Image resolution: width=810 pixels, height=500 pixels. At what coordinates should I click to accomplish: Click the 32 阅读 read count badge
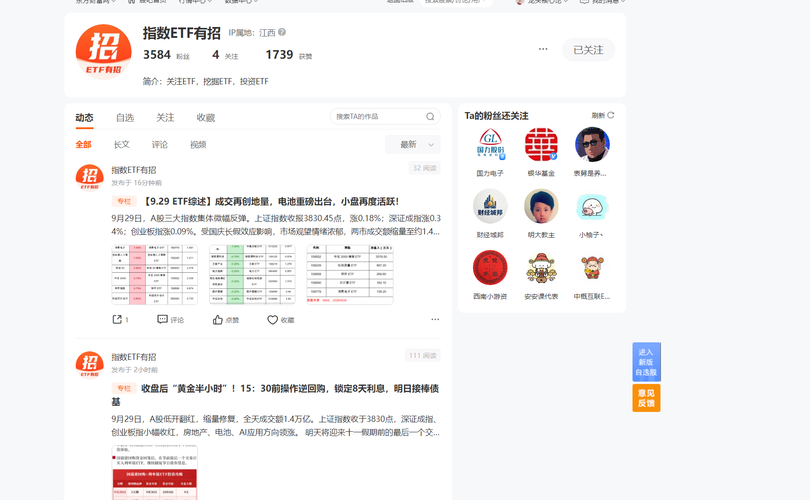[x=425, y=168]
